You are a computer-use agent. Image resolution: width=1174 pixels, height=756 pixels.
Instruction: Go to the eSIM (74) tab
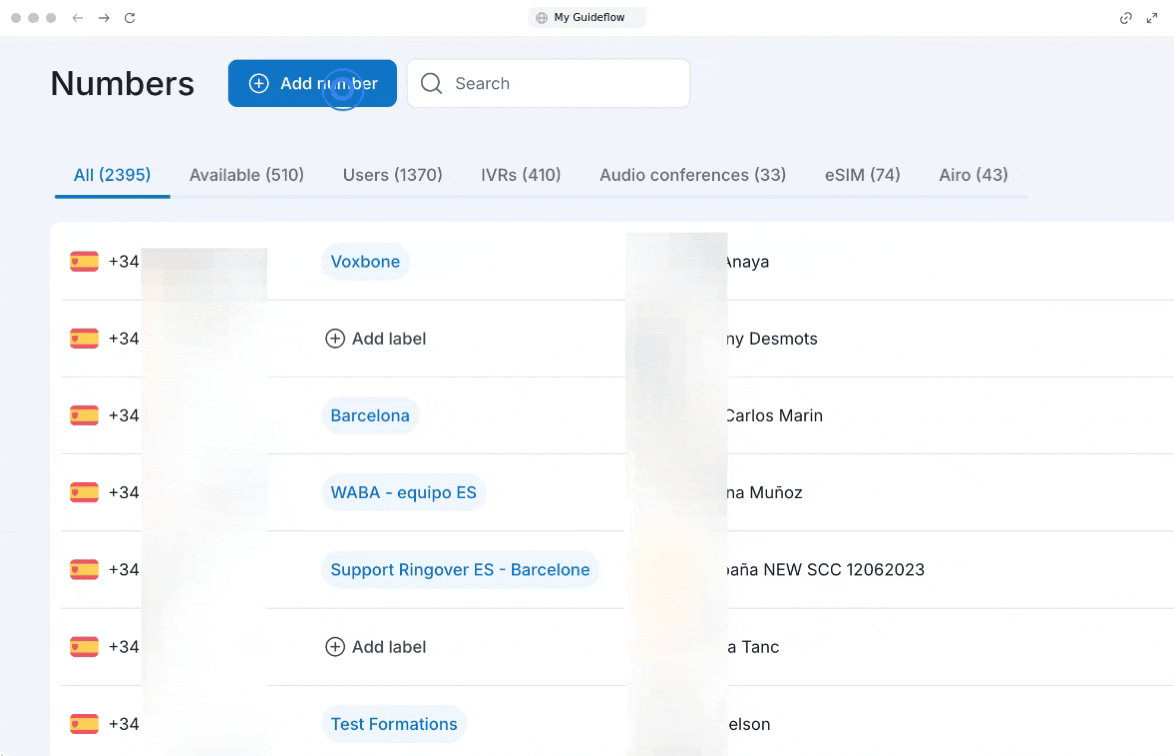click(862, 175)
